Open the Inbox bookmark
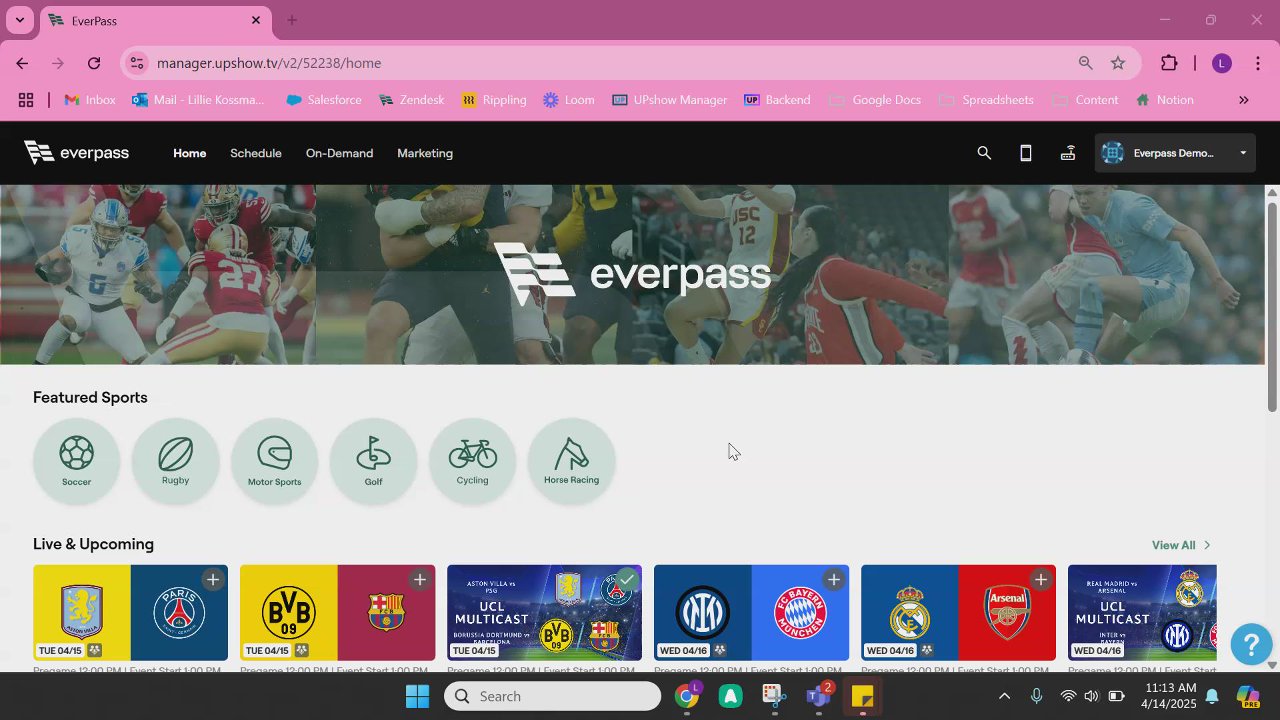1280x720 pixels. click(90, 100)
